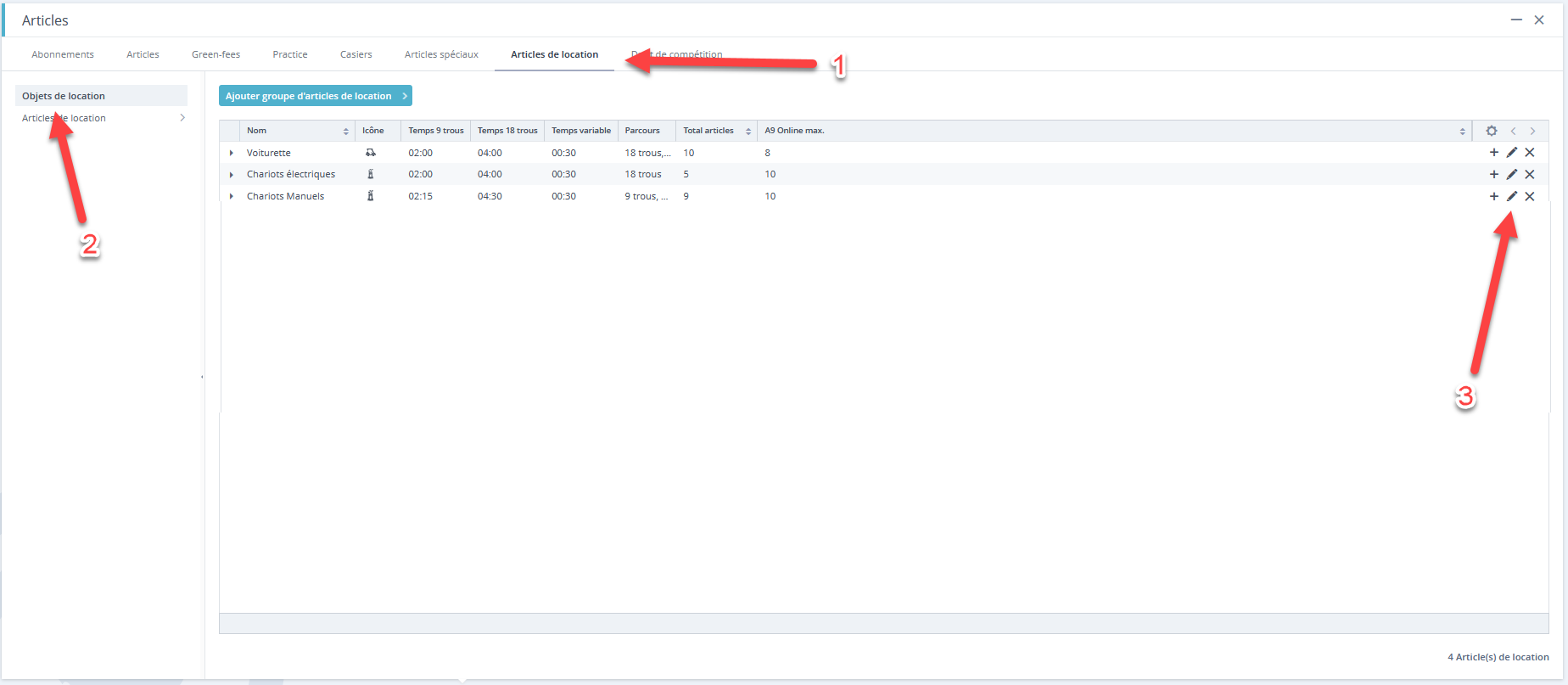Click the Temps 18 trous column header

507,131
